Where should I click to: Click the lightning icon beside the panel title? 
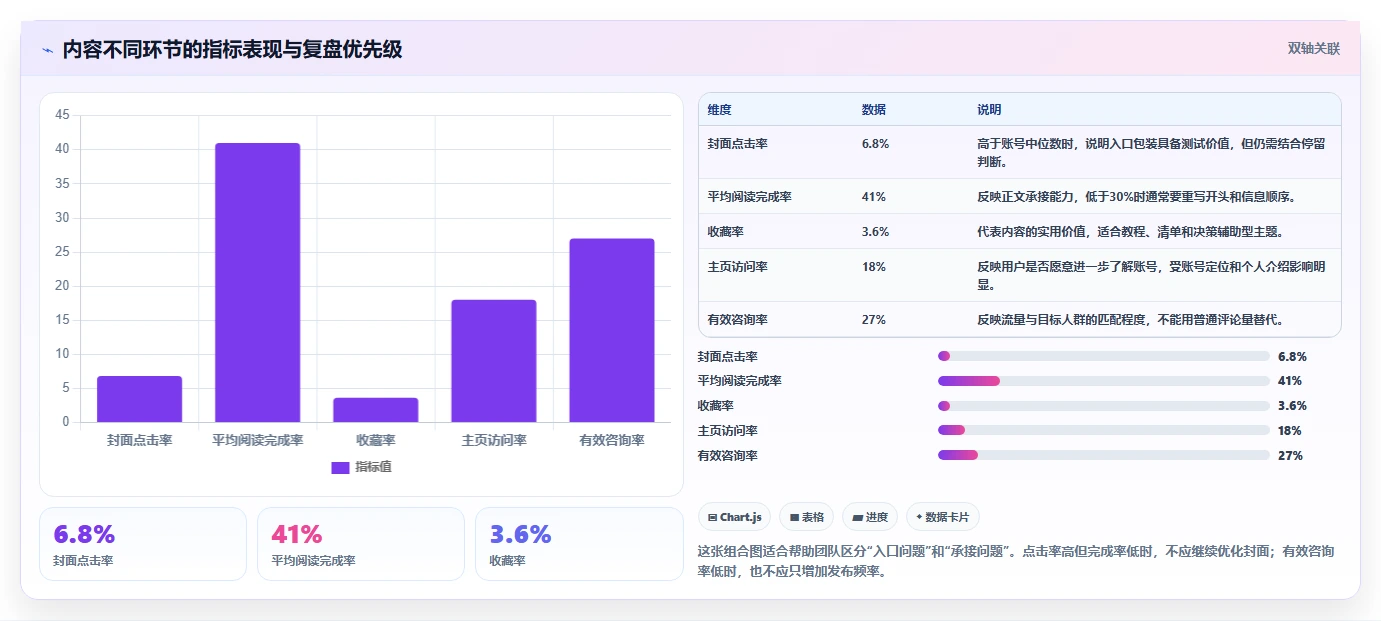[x=47, y=50]
